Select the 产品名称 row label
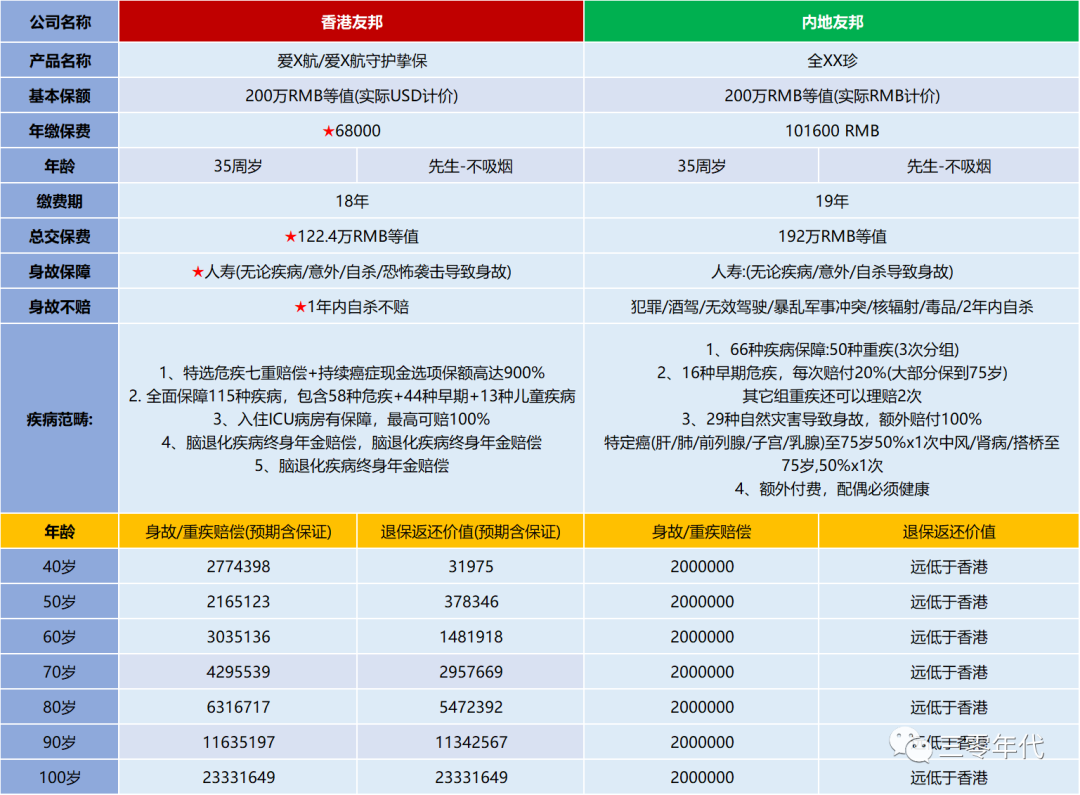The image size is (1080, 795). [60, 61]
